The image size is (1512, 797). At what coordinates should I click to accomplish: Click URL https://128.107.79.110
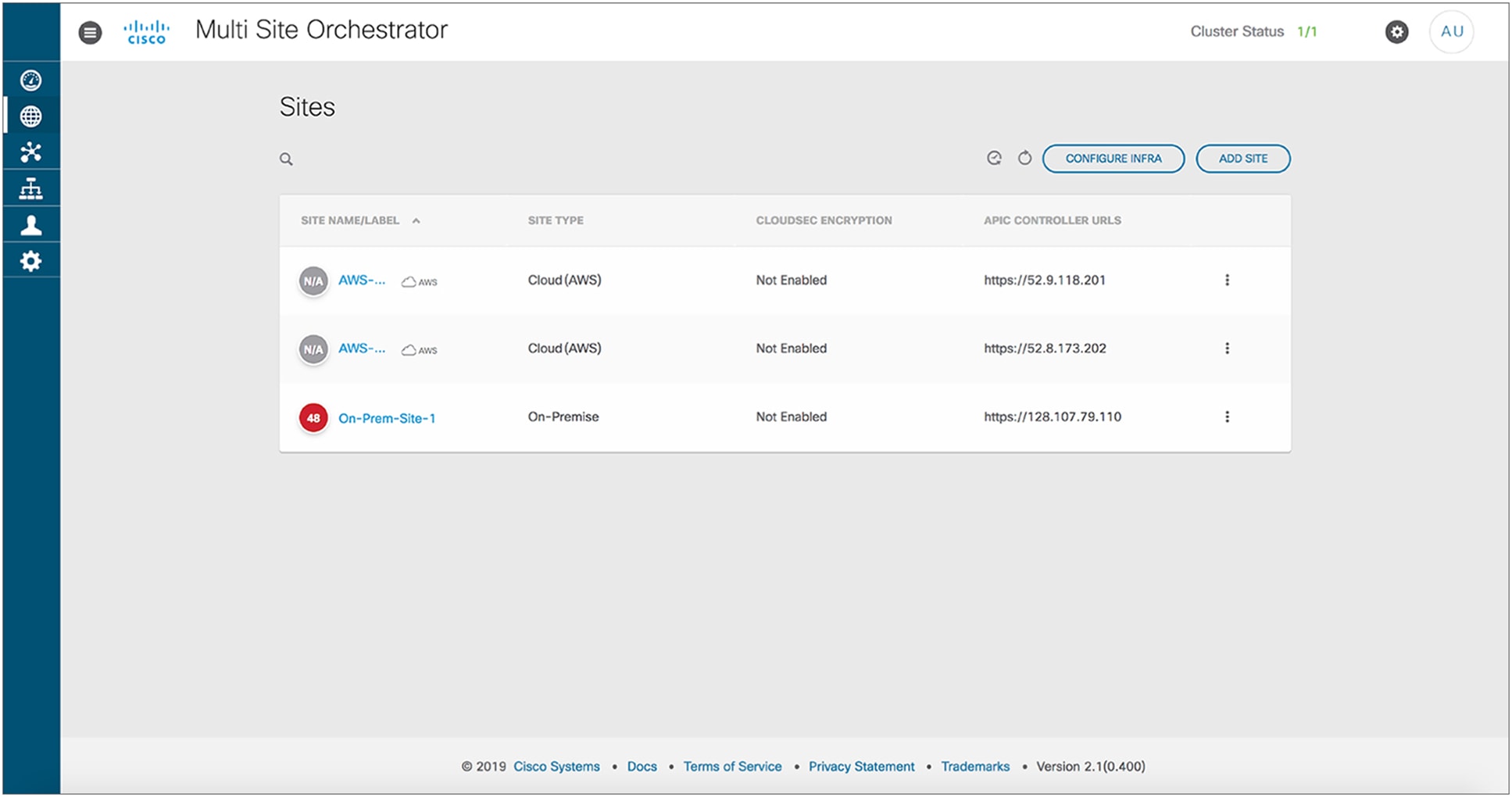[1053, 417]
